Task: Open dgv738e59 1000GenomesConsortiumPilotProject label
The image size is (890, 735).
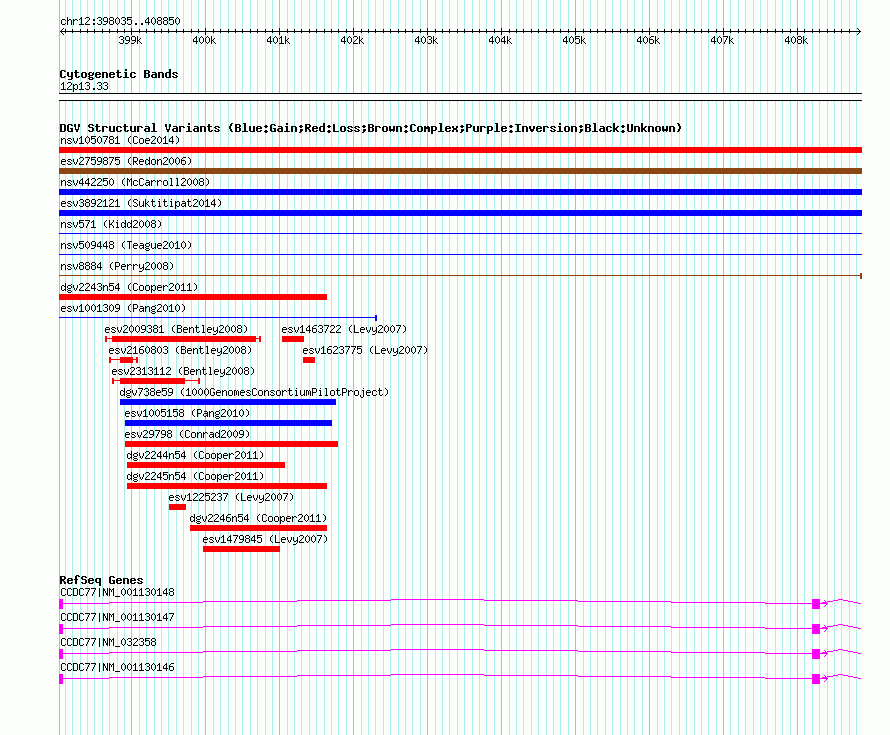Action: tap(254, 392)
